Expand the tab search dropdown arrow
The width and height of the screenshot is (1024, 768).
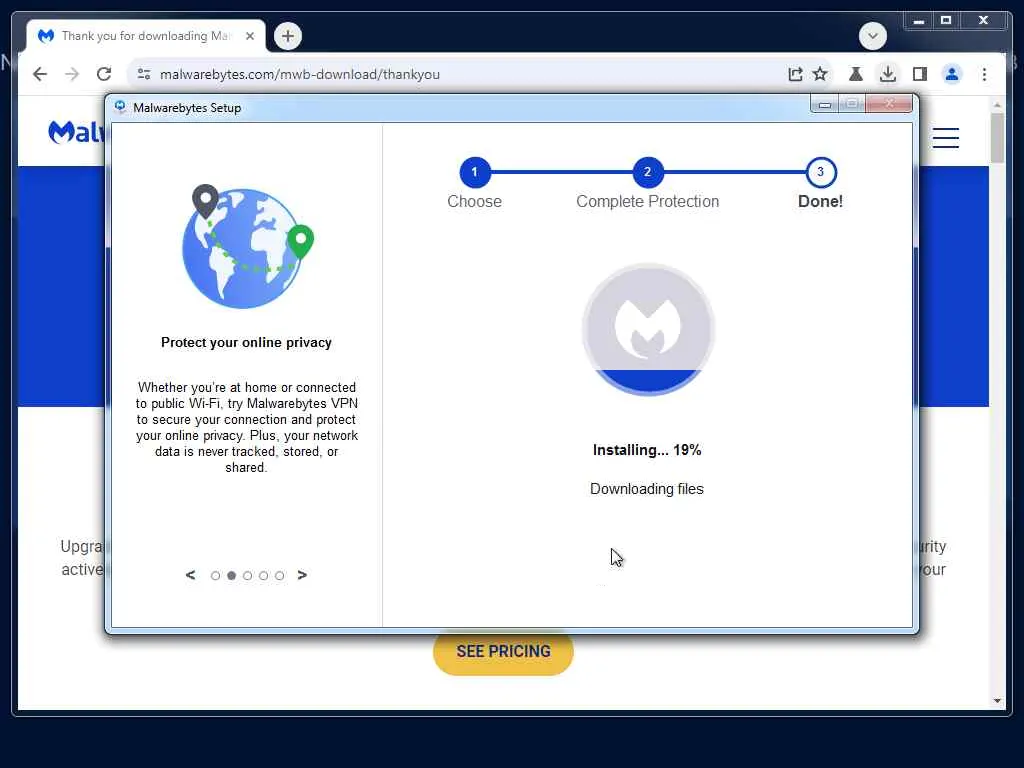(x=872, y=36)
